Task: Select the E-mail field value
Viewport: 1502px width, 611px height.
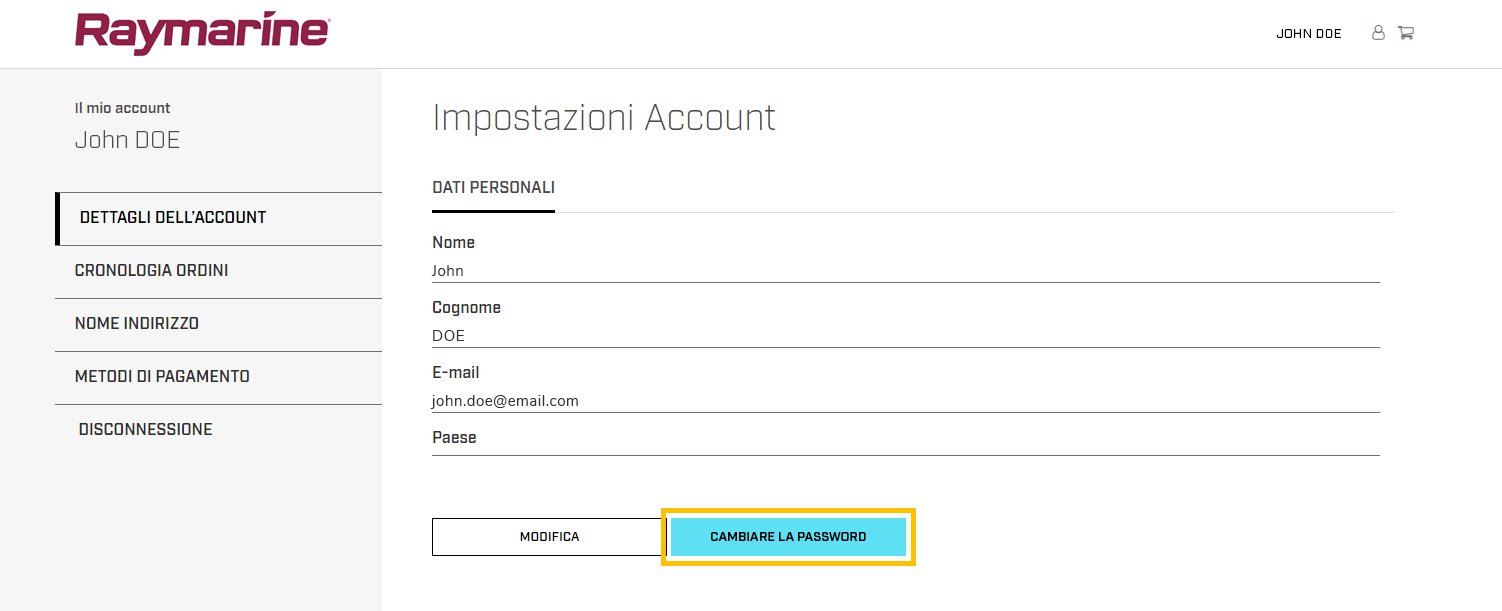Action: click(505, 401)
